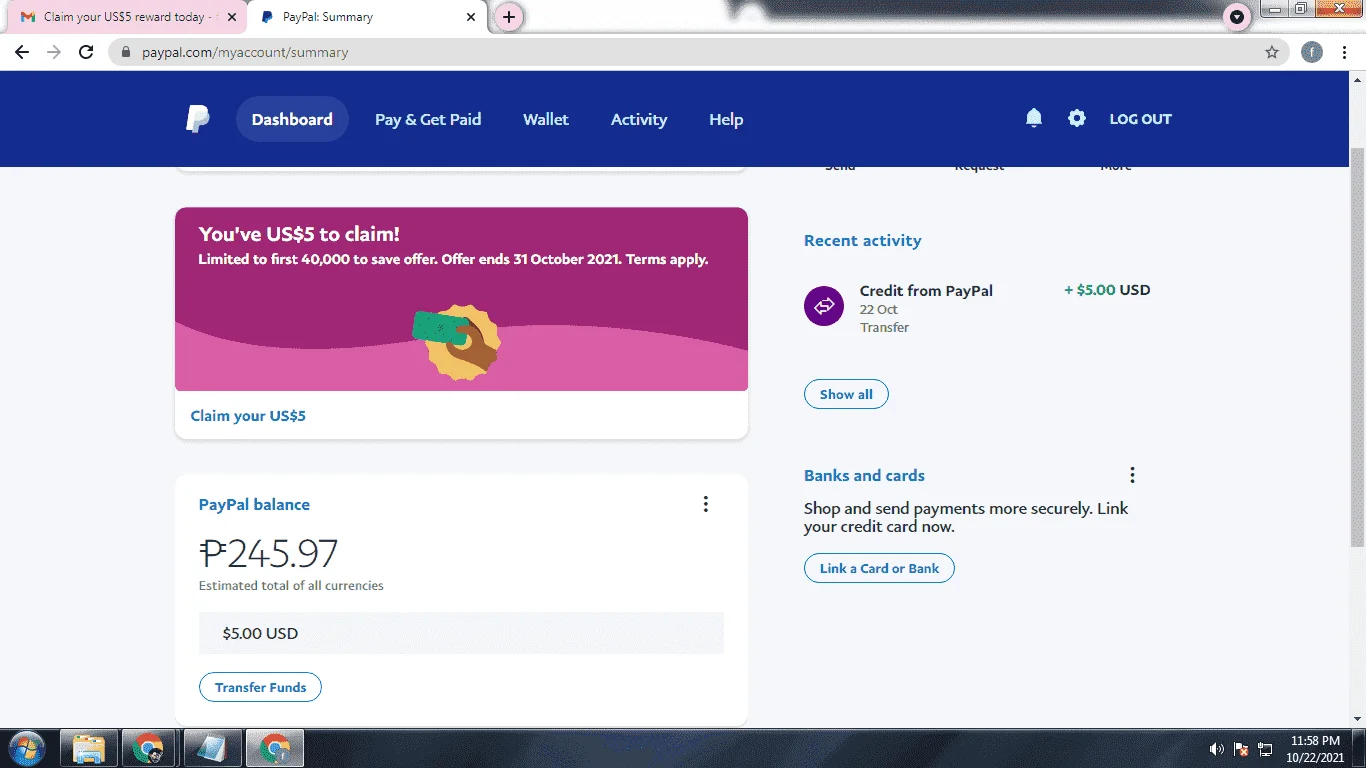The image size is (1366, 768).
Task: Open Chrome profile avatar
Action: coord(1312,52)
